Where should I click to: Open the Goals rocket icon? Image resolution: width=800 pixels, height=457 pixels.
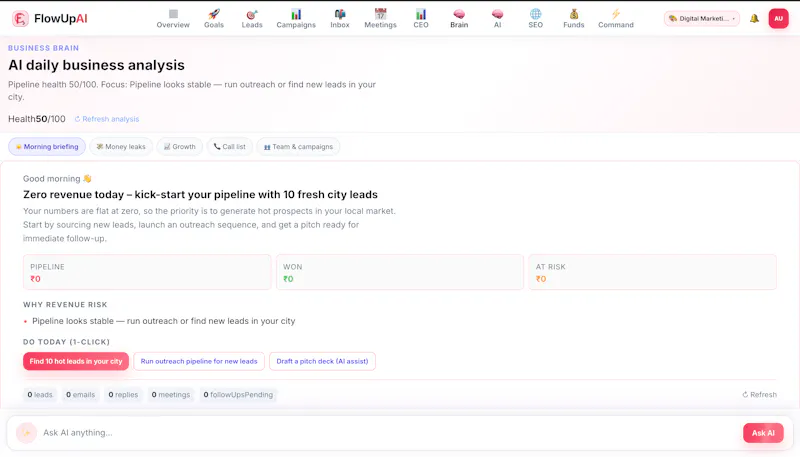pos(214,14)
